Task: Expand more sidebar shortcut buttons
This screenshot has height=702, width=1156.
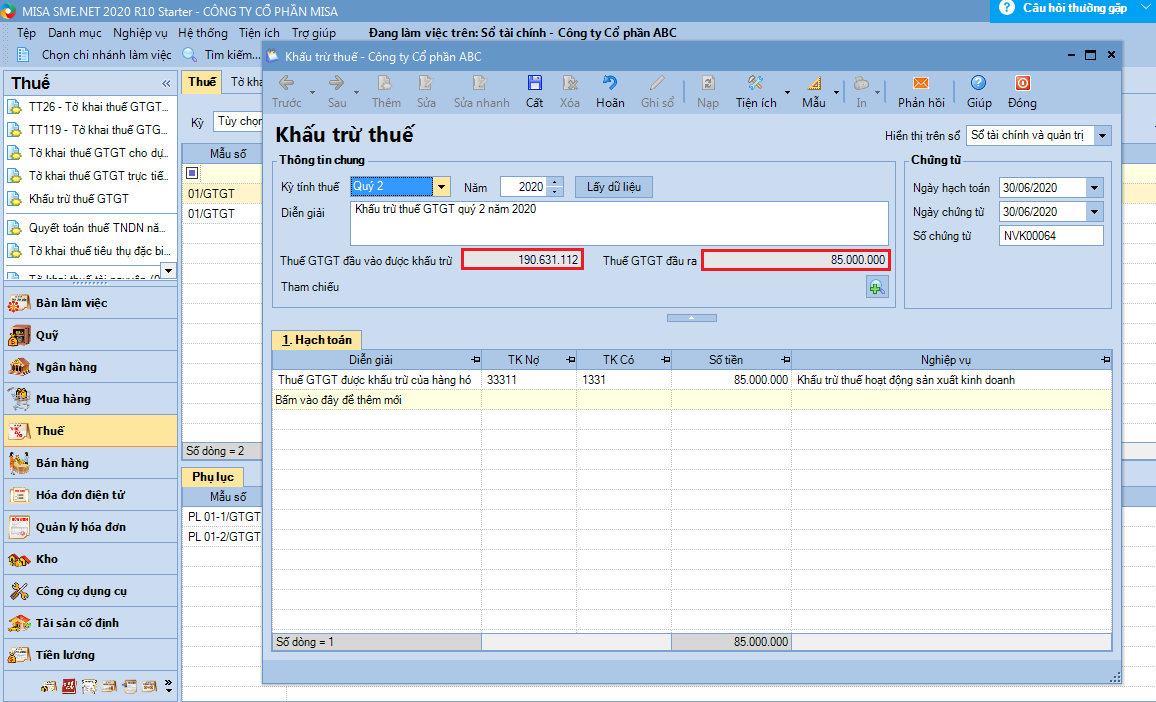Action: click(x=169, y=687)
